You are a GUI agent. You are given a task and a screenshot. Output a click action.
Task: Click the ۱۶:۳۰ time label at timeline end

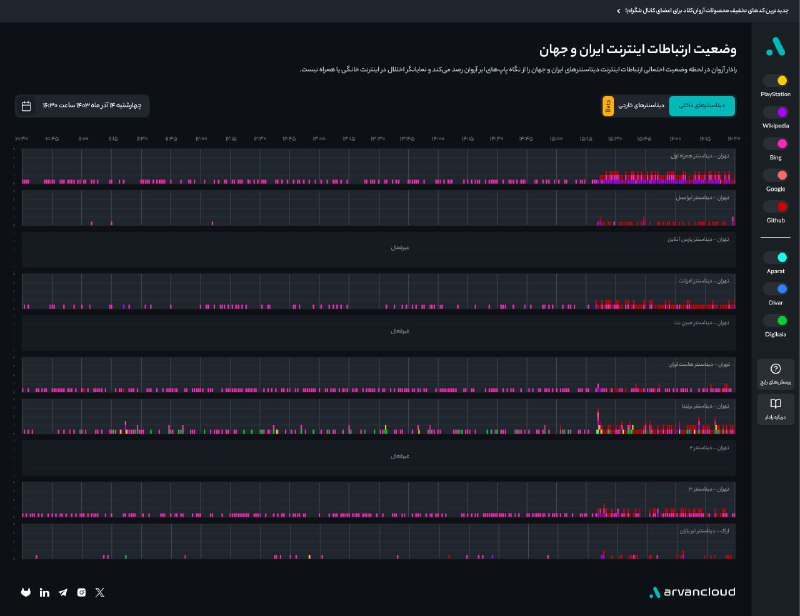point(734,139)
